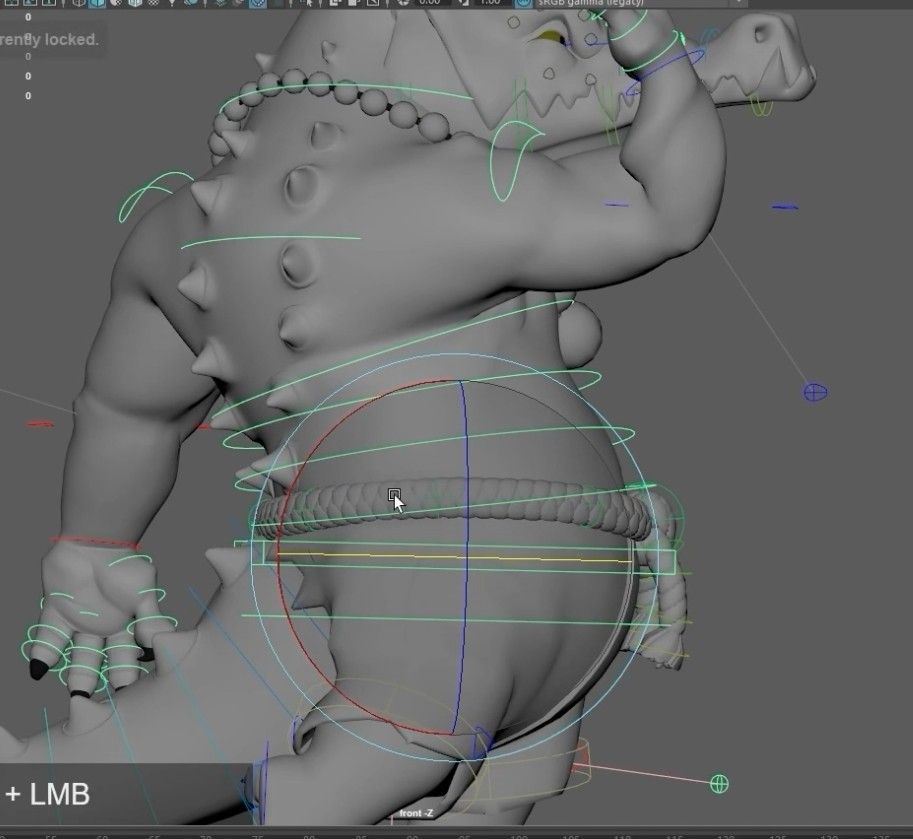Toggle the highlighted blue viewport icon left of the select-arrow icon
Screen dimensions: 913x839
tap(258, 2)
